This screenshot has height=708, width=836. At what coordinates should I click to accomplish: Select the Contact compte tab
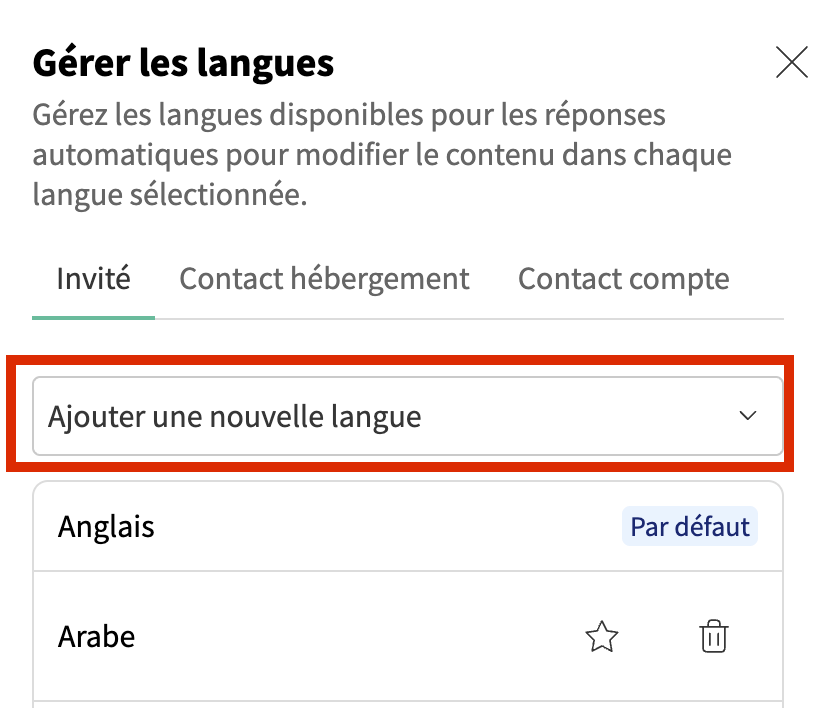tap(623, 278)
